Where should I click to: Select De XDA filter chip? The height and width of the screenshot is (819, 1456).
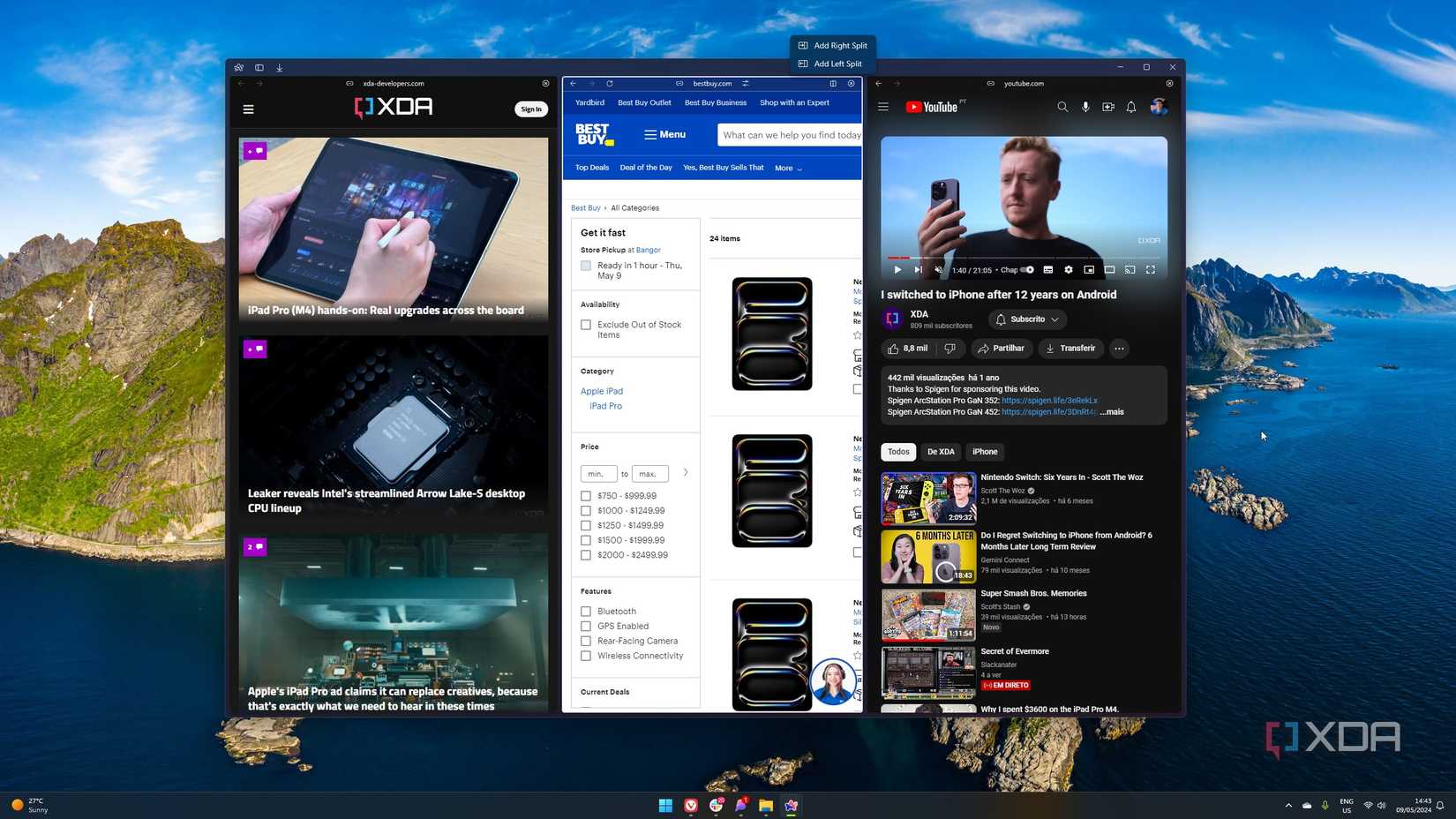[941, 452]
